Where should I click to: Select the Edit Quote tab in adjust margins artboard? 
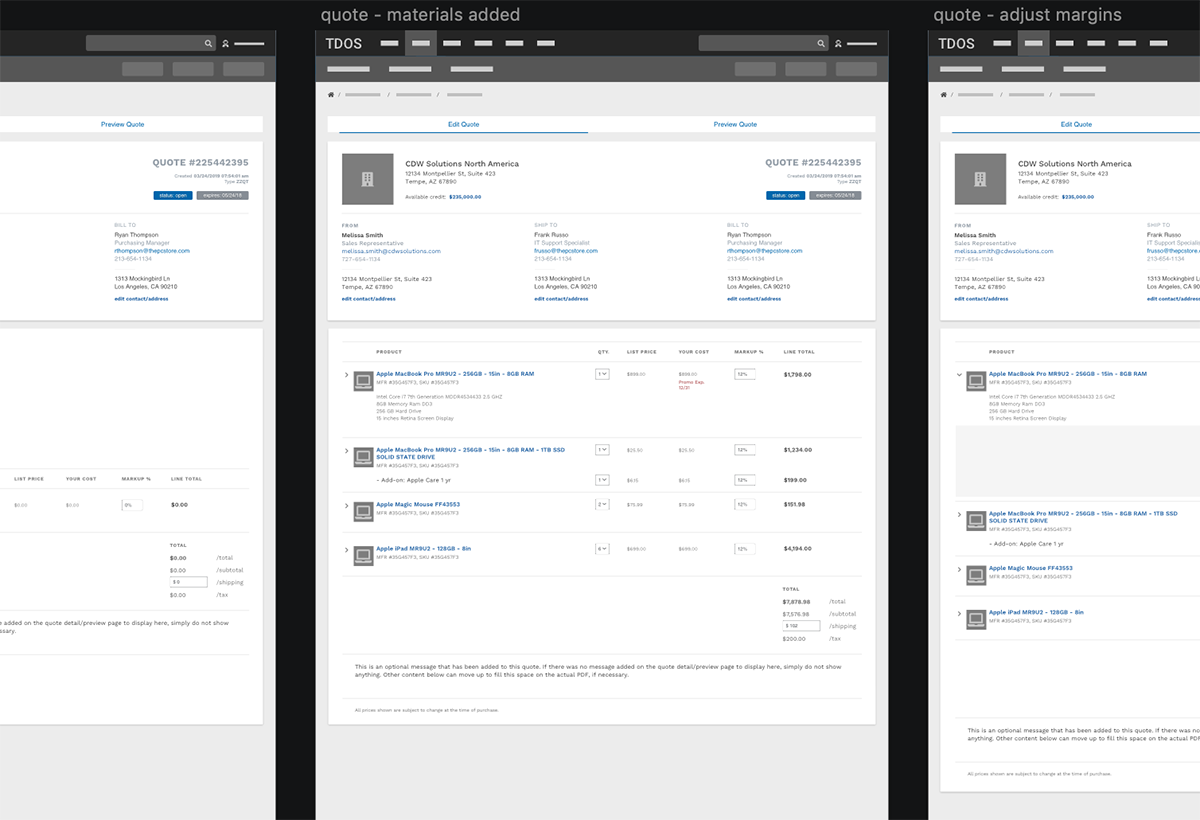click(1076, 124)
